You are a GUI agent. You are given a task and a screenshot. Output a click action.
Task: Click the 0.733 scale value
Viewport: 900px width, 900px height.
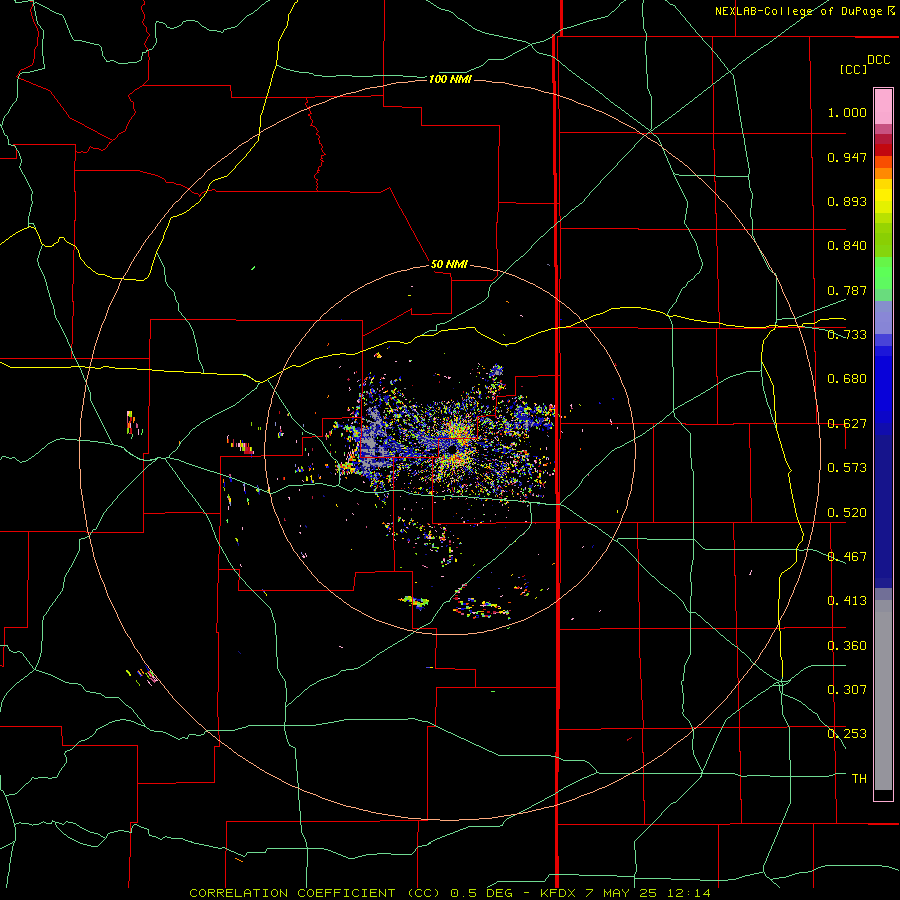[847, 335]
